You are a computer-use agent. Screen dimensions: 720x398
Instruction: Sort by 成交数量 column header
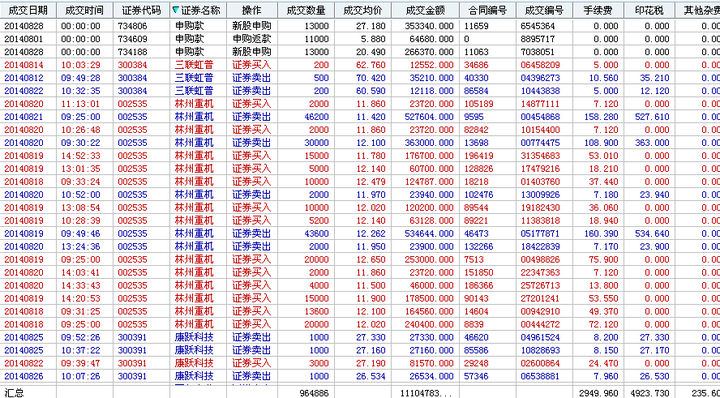(x=306, y=10)
